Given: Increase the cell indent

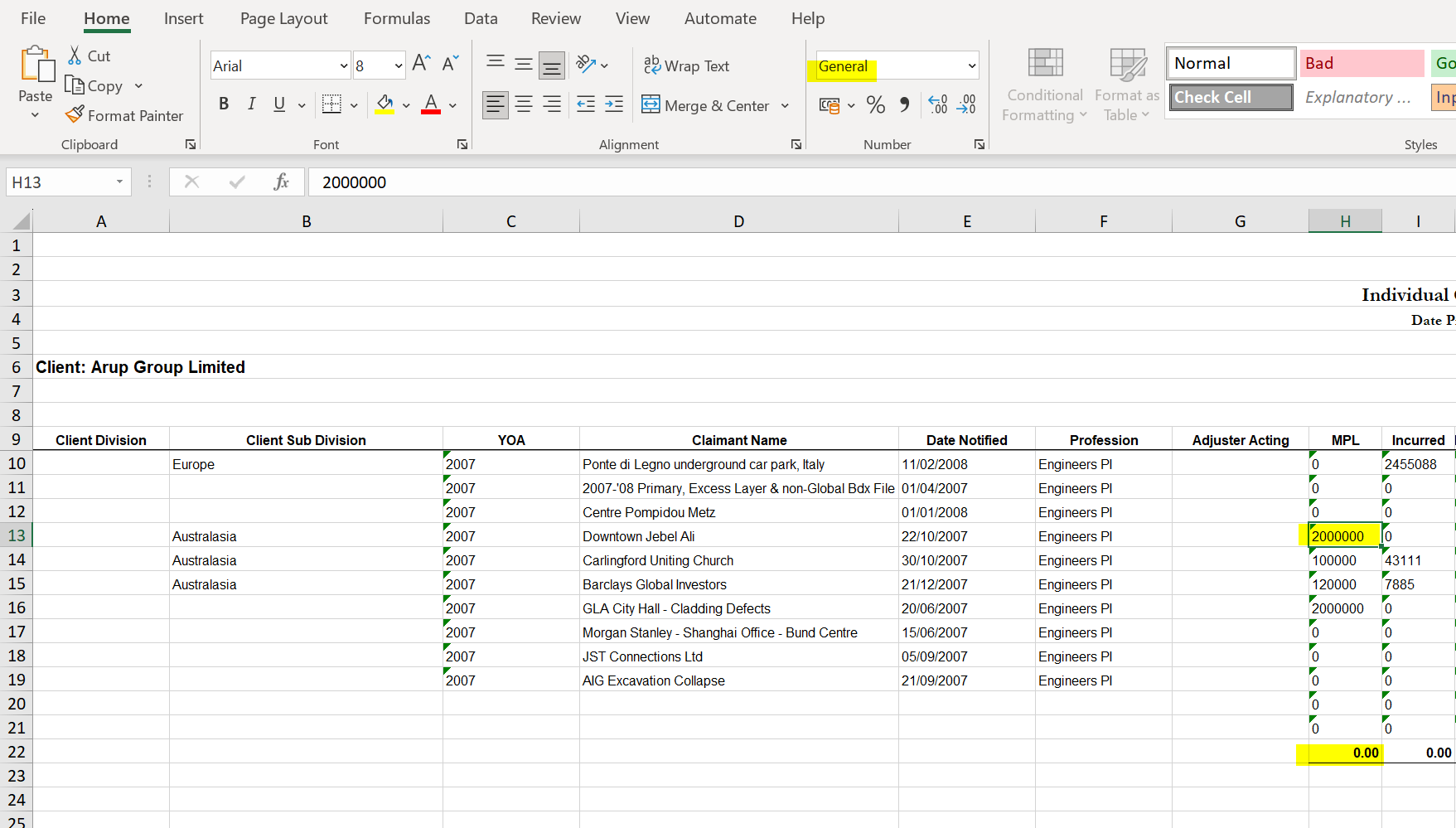Looking at the screenshot, I should tap(614, 104).
